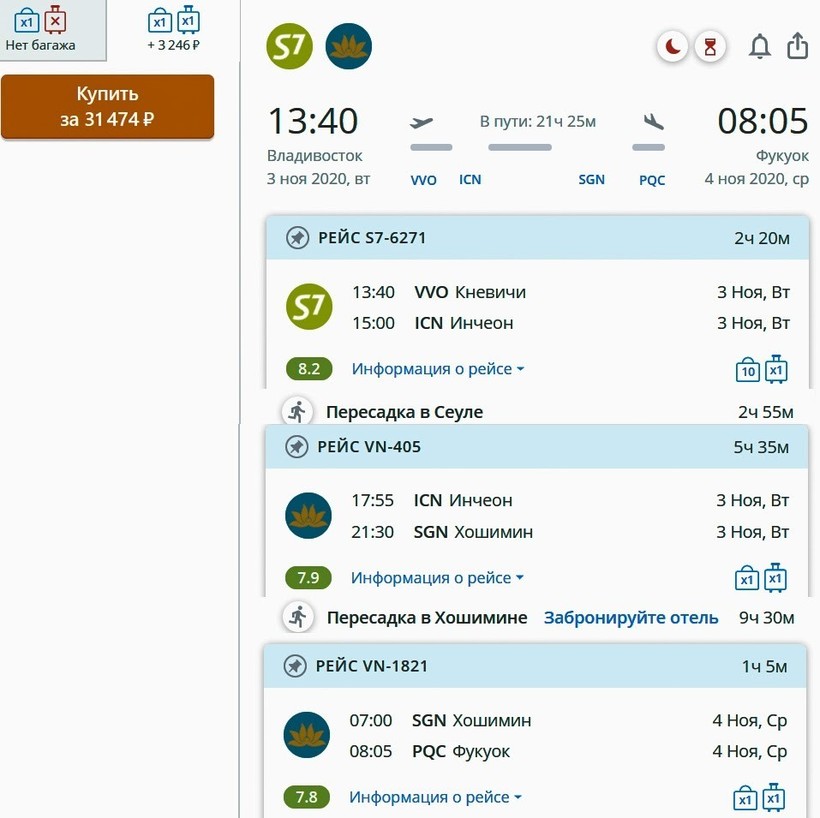Pin flight S7-6271

[x=297, y=238]
